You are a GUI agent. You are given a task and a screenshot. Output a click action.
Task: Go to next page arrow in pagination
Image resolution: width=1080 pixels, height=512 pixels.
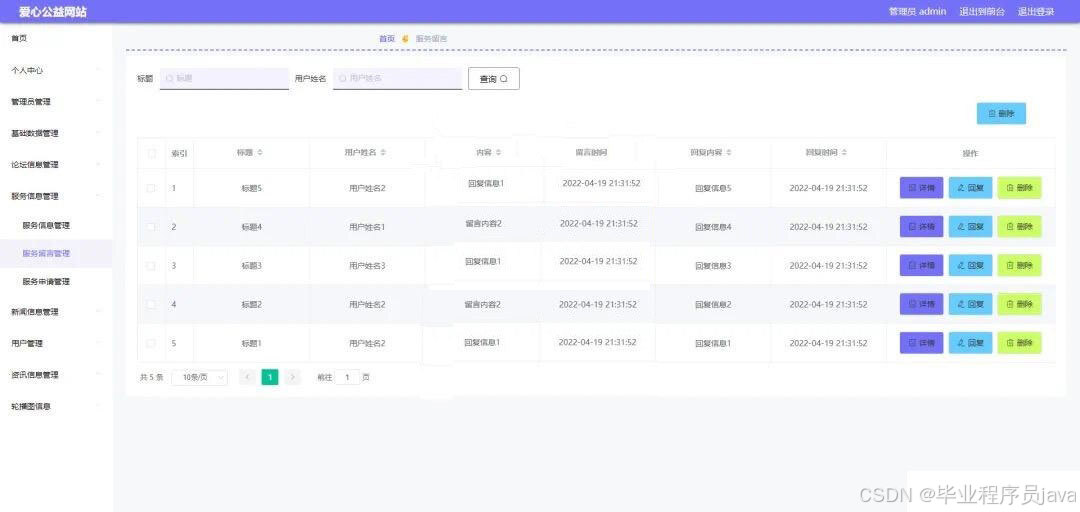(293, 377)
